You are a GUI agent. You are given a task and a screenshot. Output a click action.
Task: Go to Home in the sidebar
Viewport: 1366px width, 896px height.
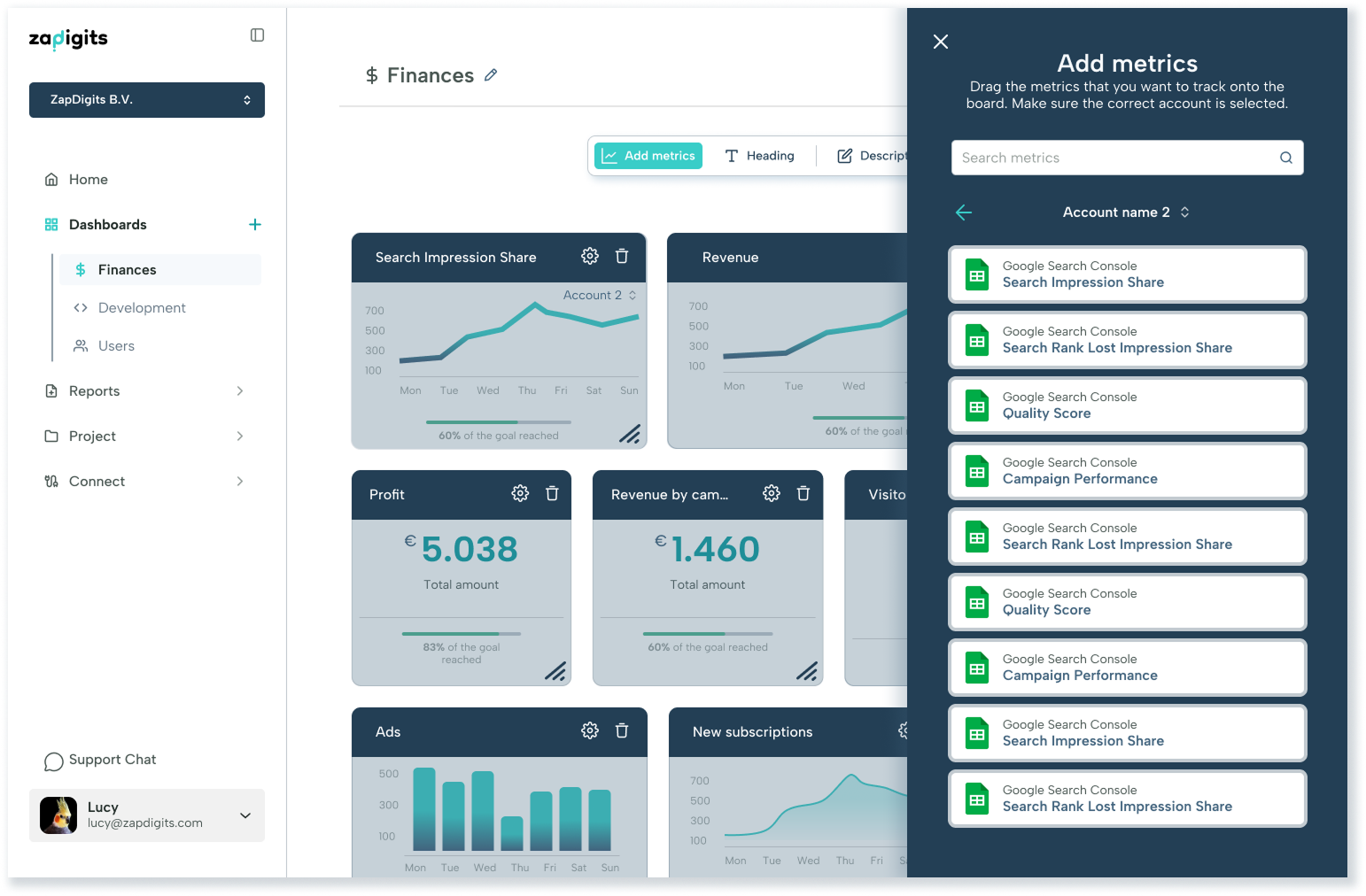[89, 180]
